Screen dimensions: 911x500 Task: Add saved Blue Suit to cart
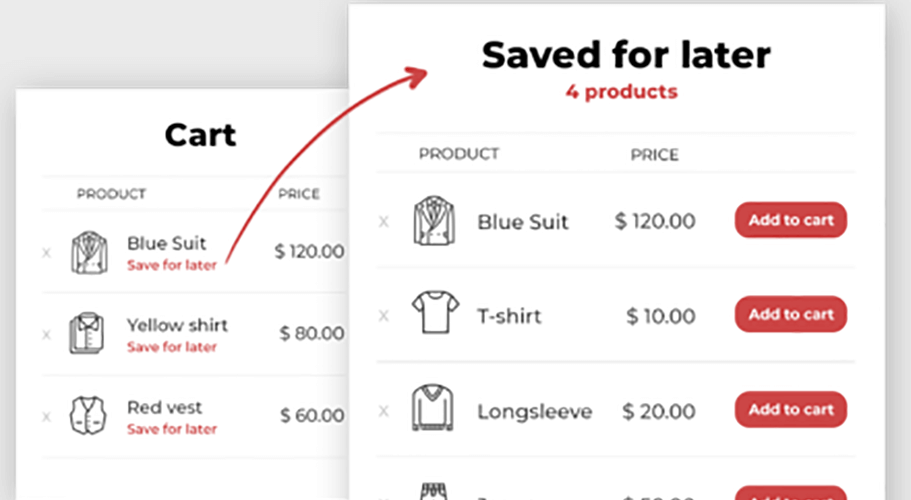790,220
